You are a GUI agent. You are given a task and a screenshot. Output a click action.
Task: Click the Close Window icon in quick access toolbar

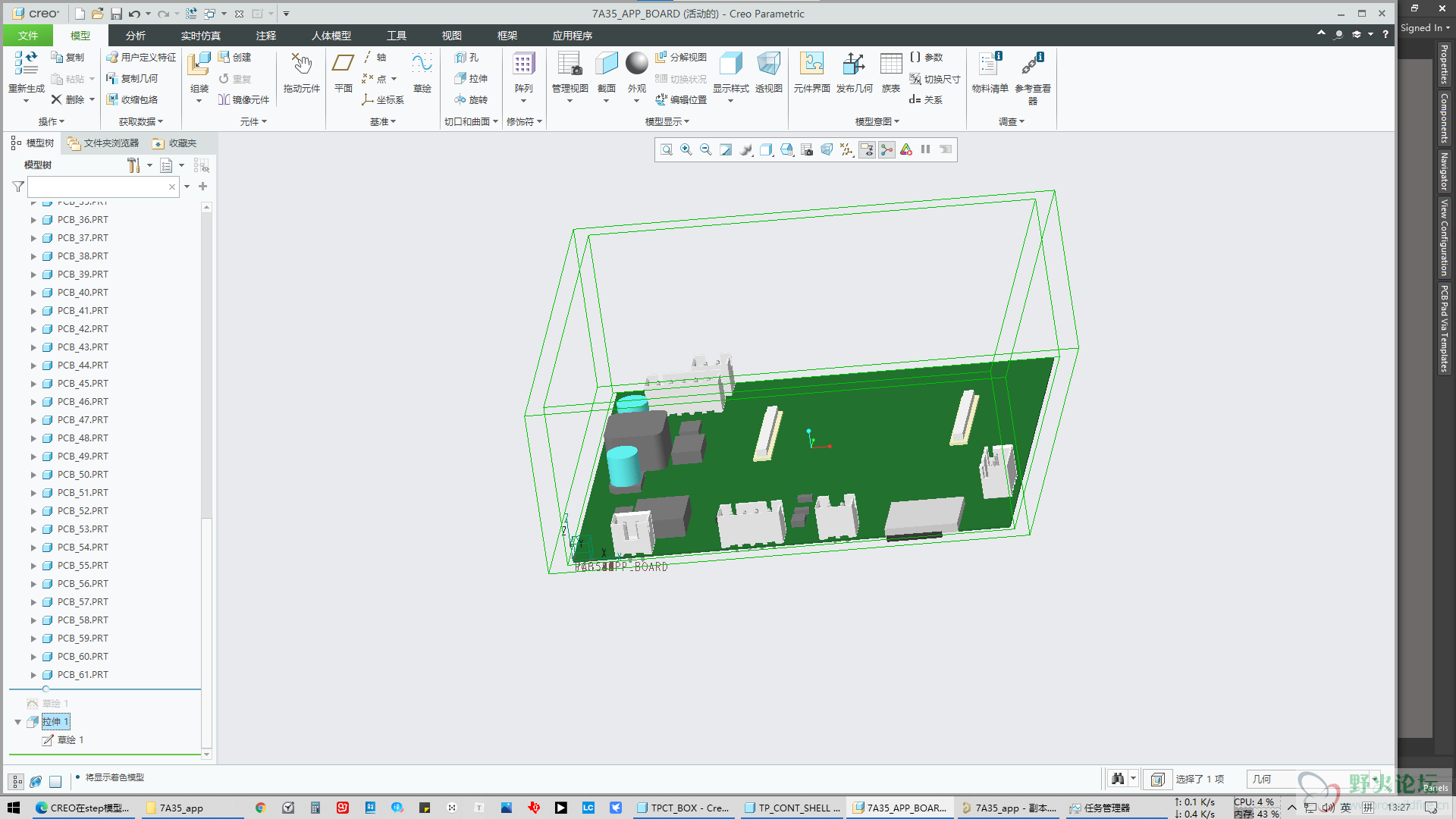pos(239,14)
